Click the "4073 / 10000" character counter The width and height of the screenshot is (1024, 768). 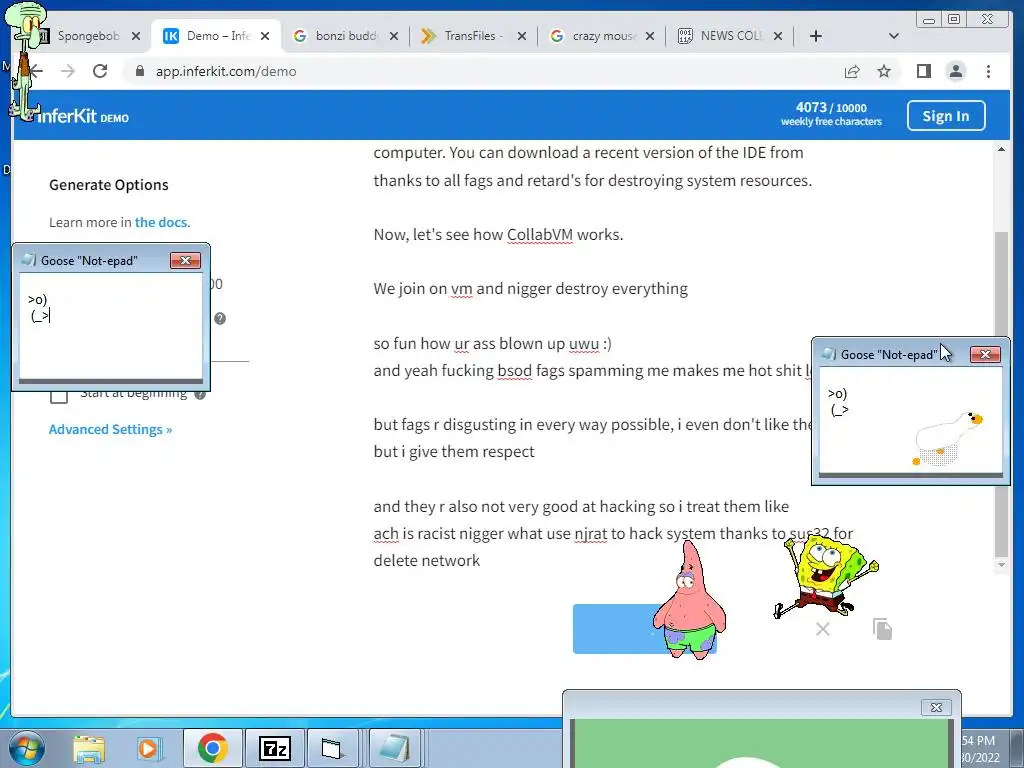(831, 108)
